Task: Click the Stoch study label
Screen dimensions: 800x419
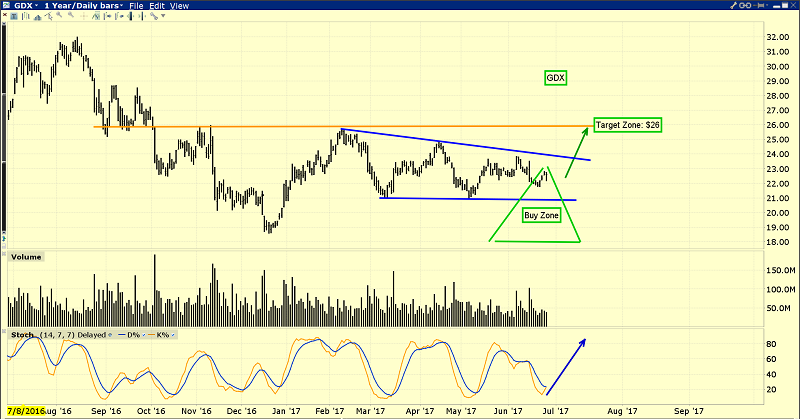Action: [22, 335]
